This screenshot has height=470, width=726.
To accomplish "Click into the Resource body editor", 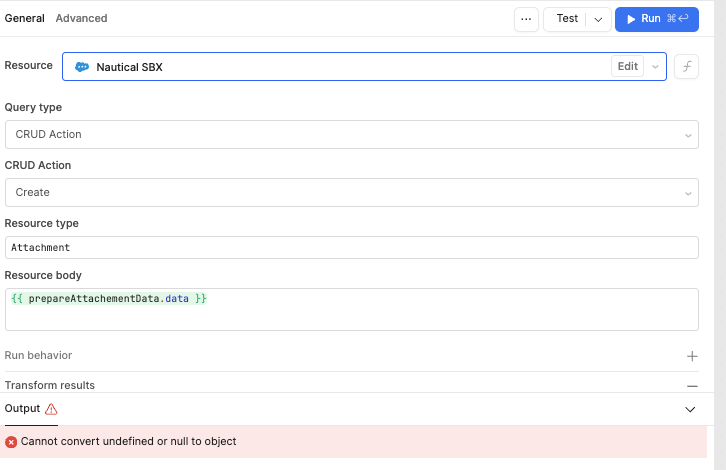I will point(351,309).
